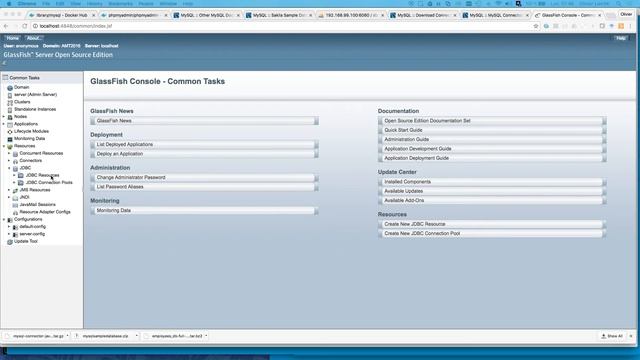Click Change Administrator Password button
This screenshot has width=640, height=360.
click(204, 178)
